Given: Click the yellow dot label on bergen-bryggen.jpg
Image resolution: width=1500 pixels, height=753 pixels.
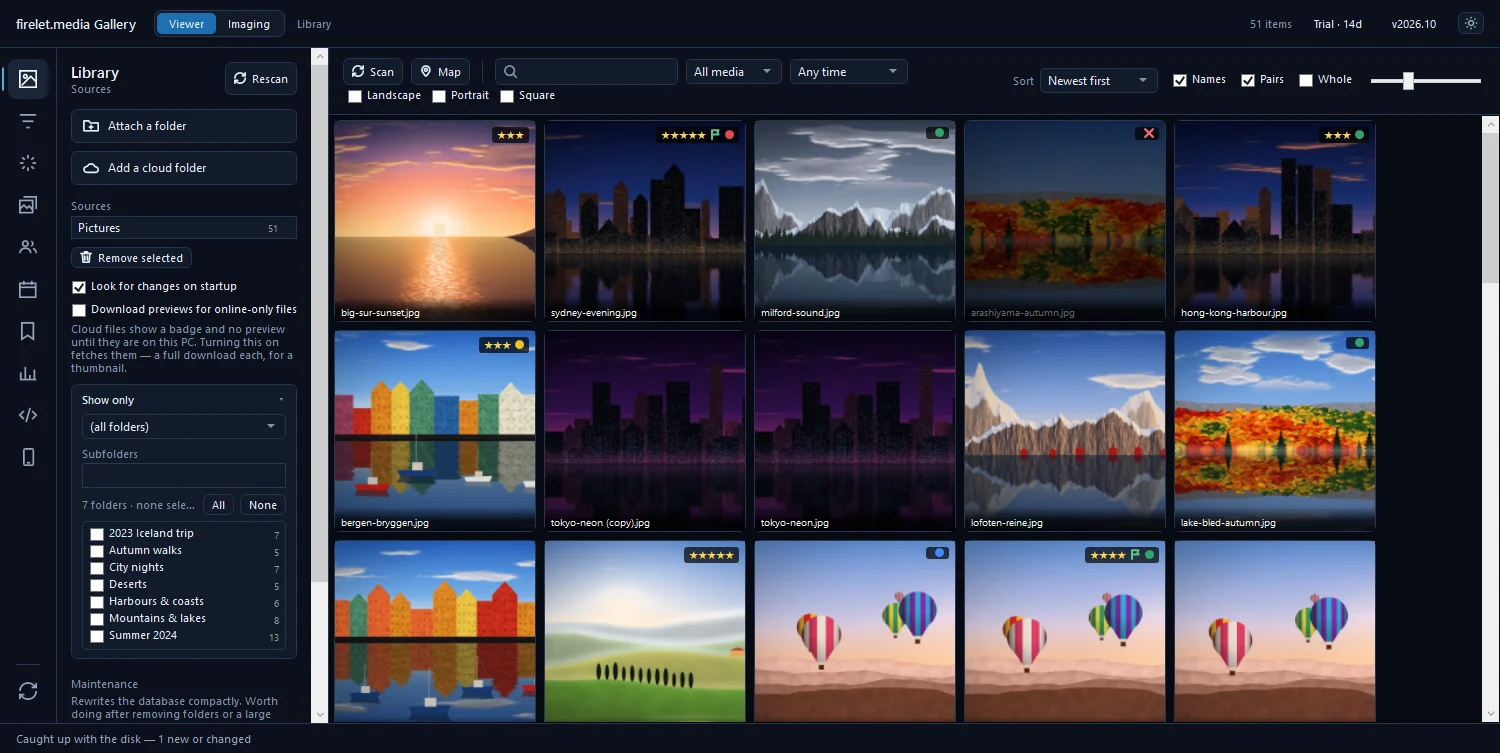Looking at the screenshot, I should coord(519,345).
